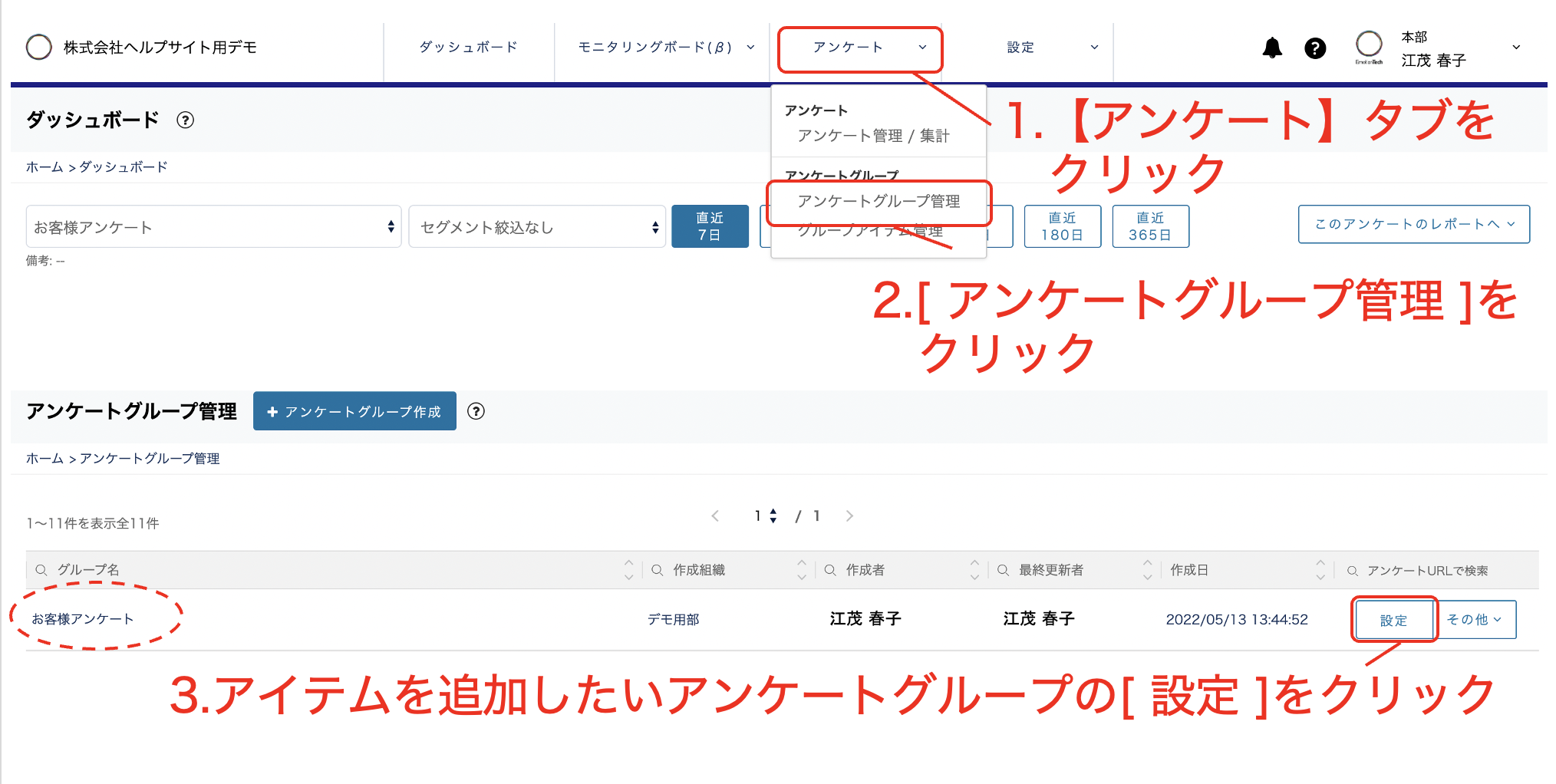Sort by 作成組織 column arrows
1556x784 pixels.
point(802,569)
